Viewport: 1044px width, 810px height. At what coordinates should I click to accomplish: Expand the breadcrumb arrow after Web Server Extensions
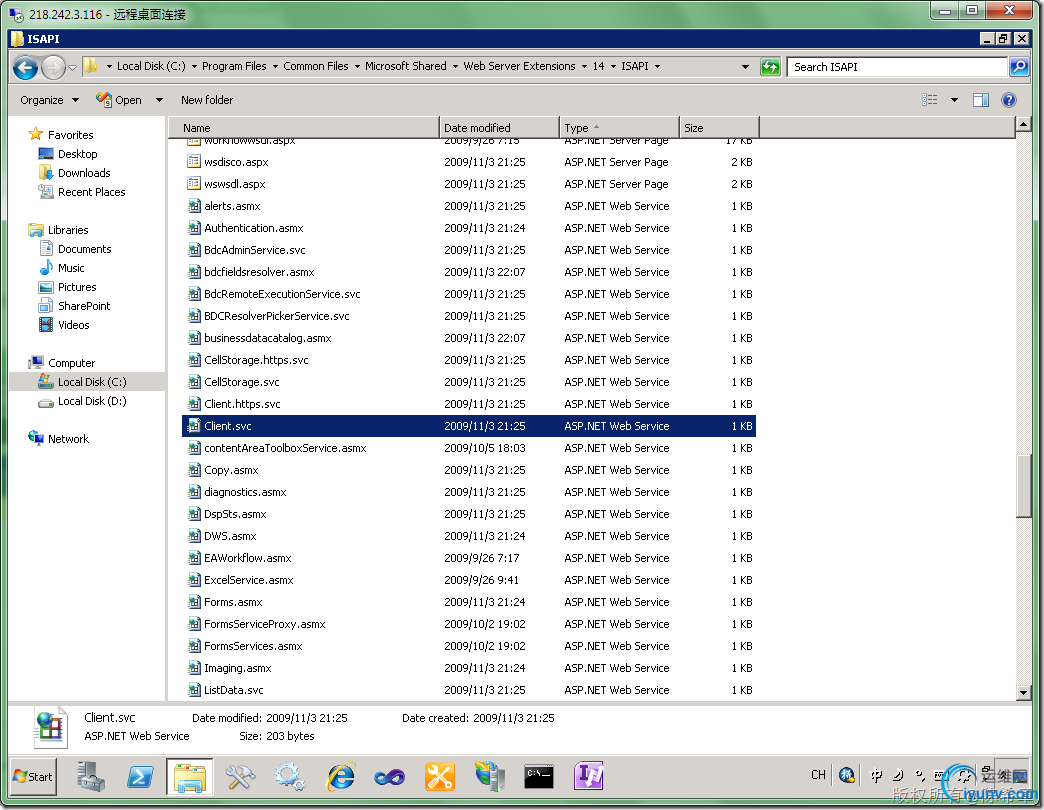tap(584, 67)
